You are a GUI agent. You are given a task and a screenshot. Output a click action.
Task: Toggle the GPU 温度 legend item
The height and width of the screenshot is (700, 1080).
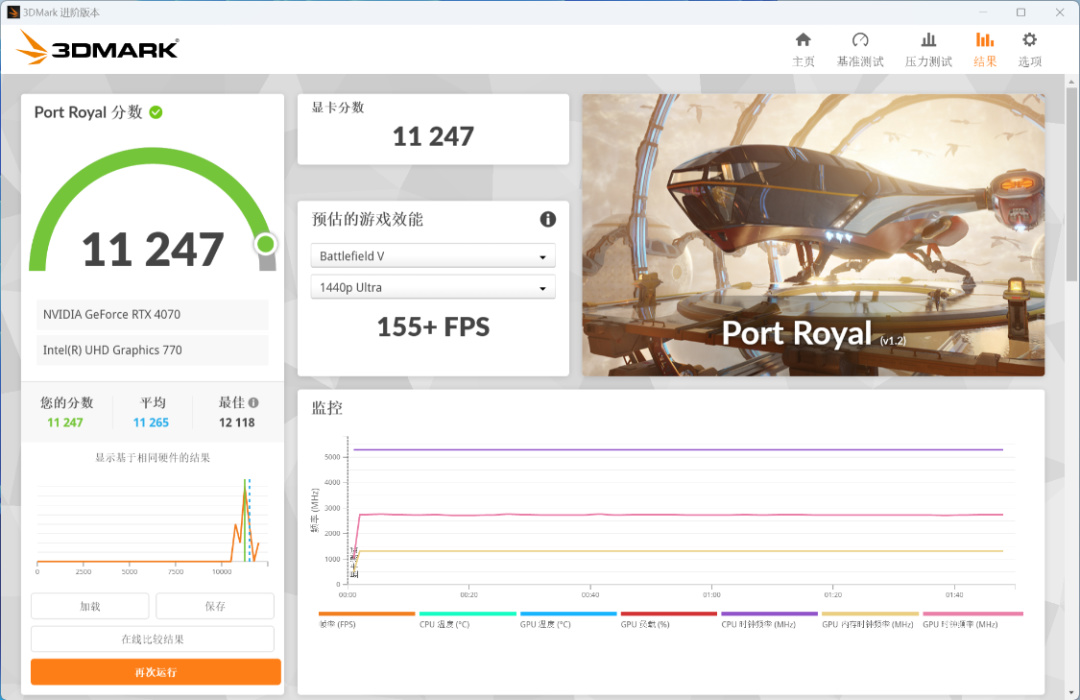tap(568, 619)
